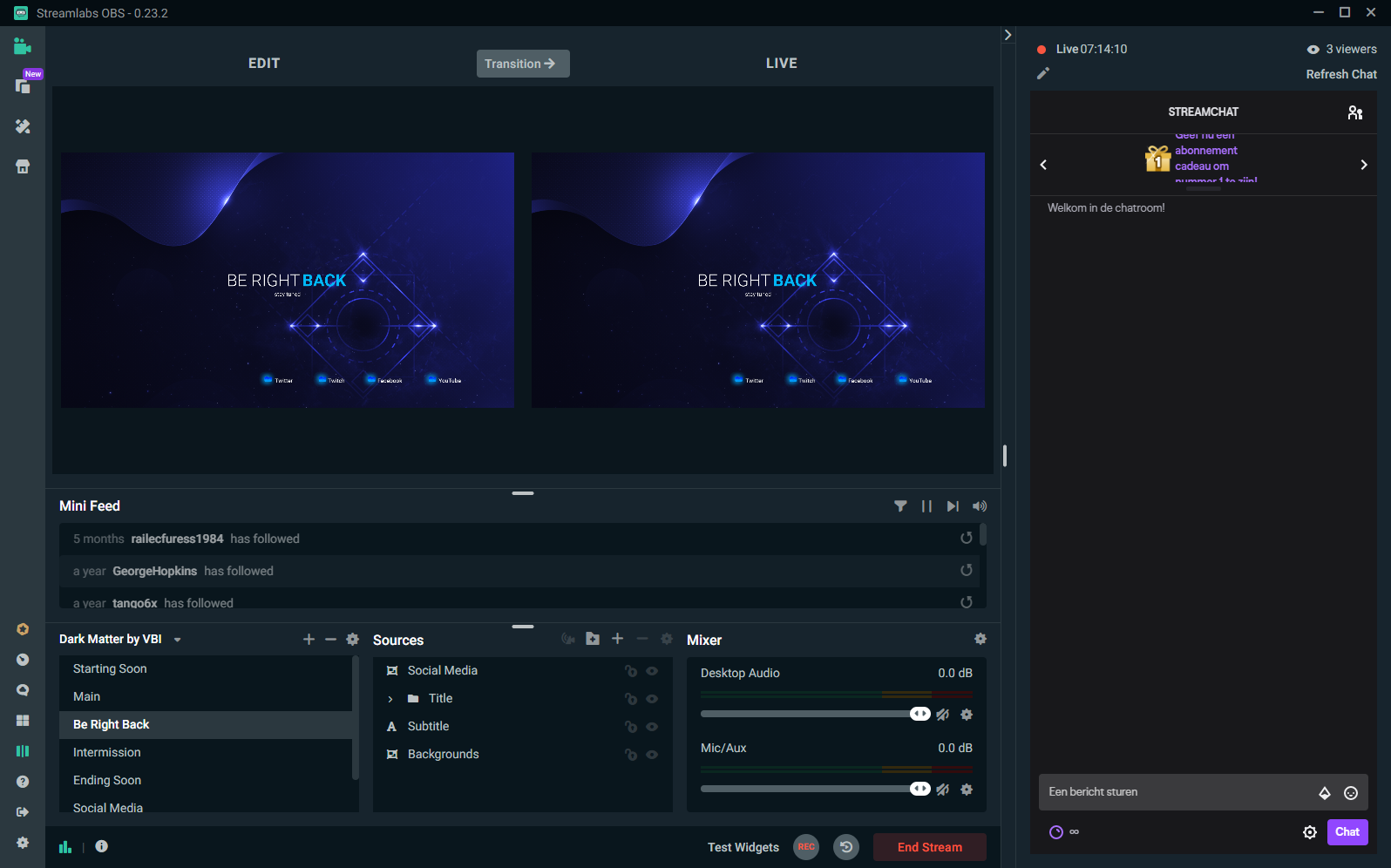Add a new folder in Sources
The width and height of the screenshot is (1391, 868).
593,639
